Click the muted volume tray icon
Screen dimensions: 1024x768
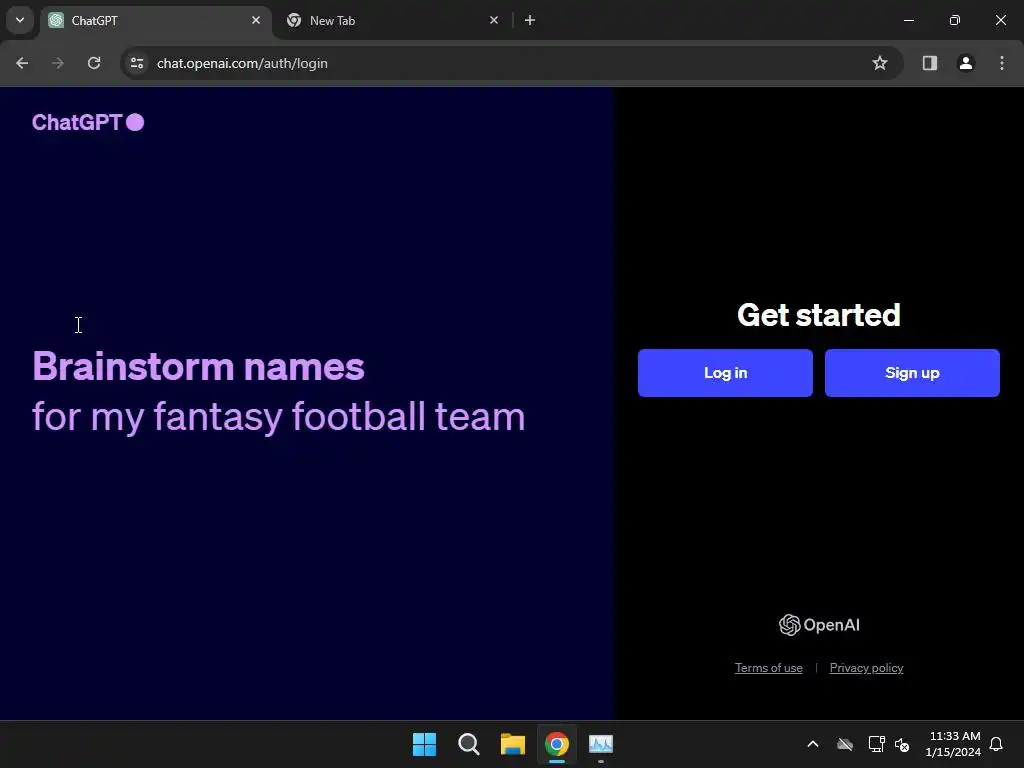[902, 744]
